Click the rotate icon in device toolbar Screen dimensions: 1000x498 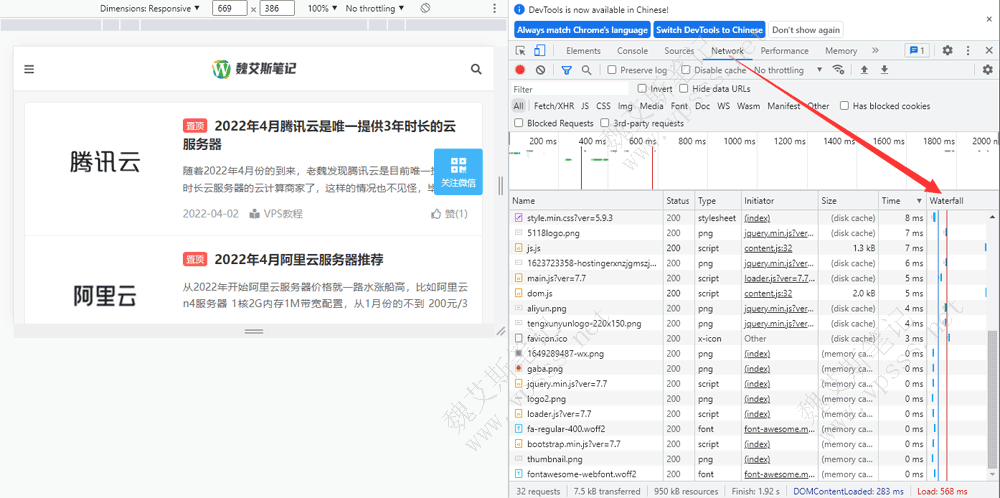(426, 8)
